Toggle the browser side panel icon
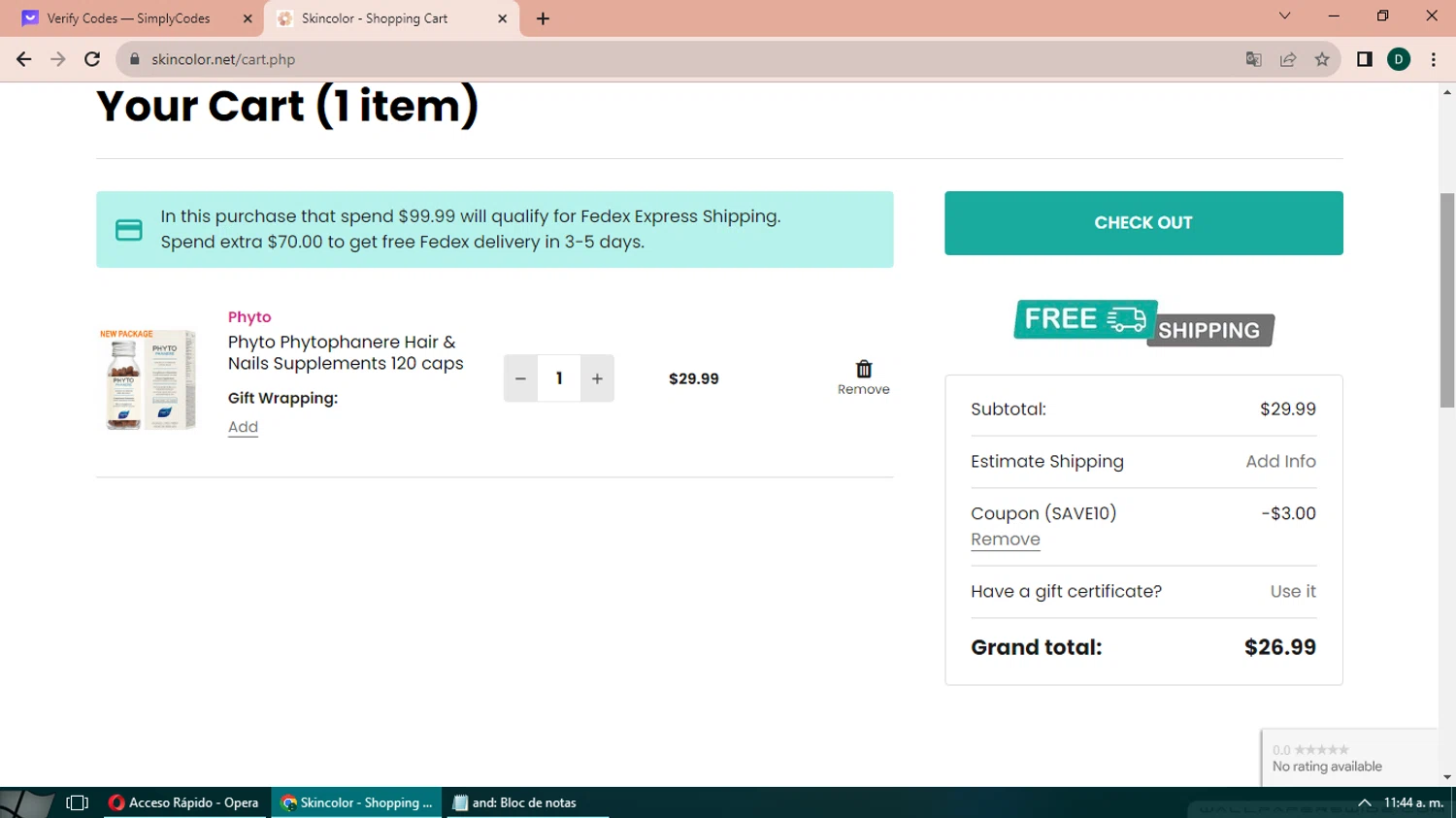The image size is (1456, 818). [1364, 59]
